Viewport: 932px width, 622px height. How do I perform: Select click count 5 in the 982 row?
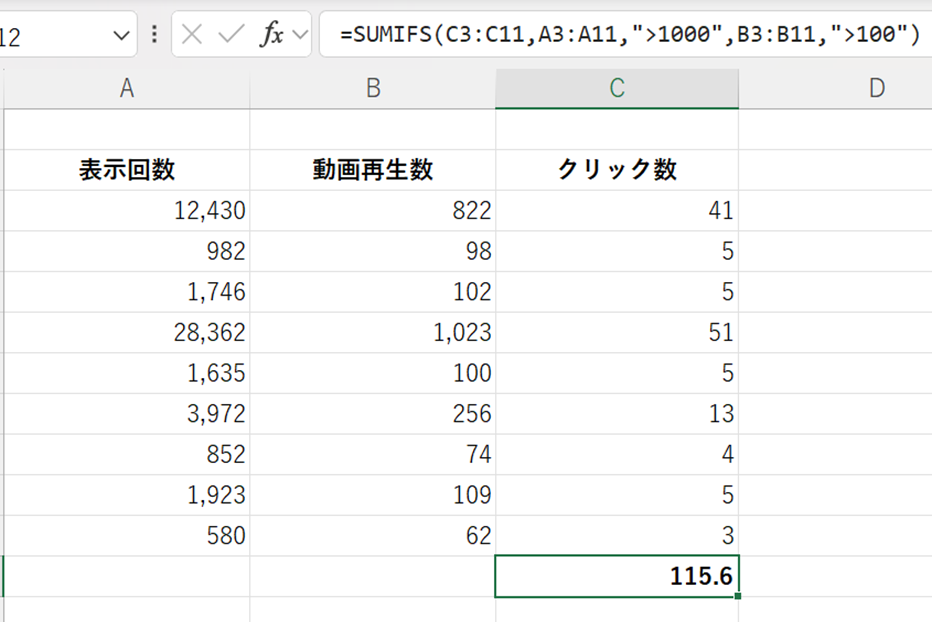(617, 252)
